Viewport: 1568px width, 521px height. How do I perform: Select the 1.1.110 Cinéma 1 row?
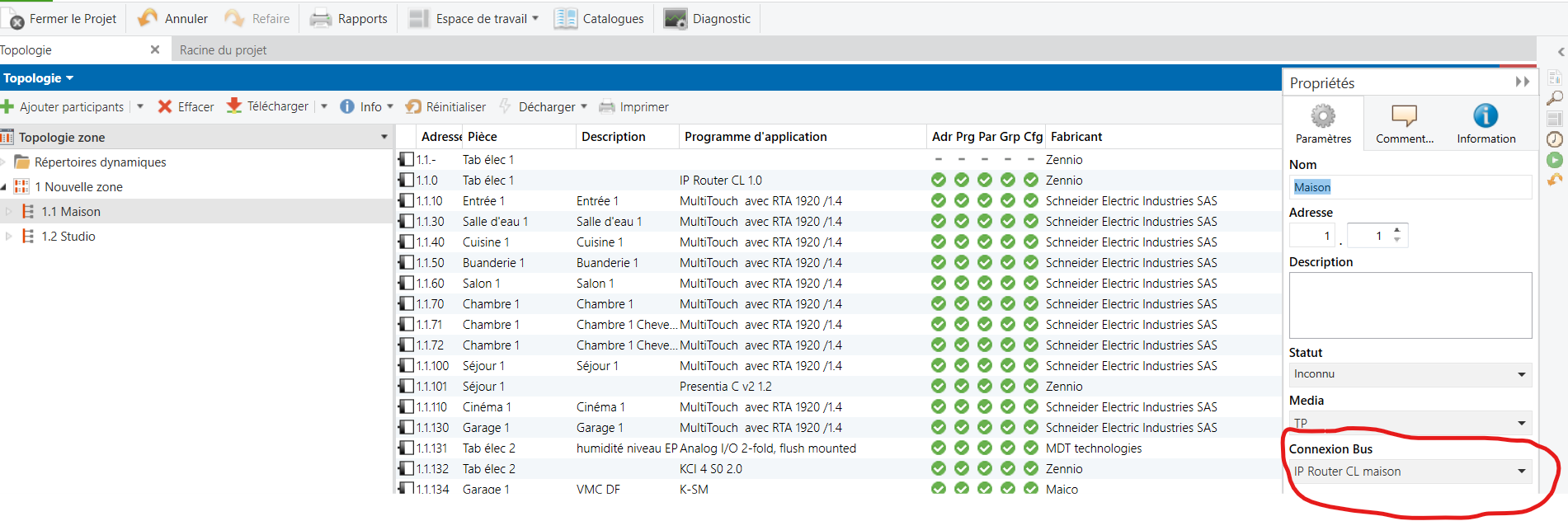coord(838,406)
